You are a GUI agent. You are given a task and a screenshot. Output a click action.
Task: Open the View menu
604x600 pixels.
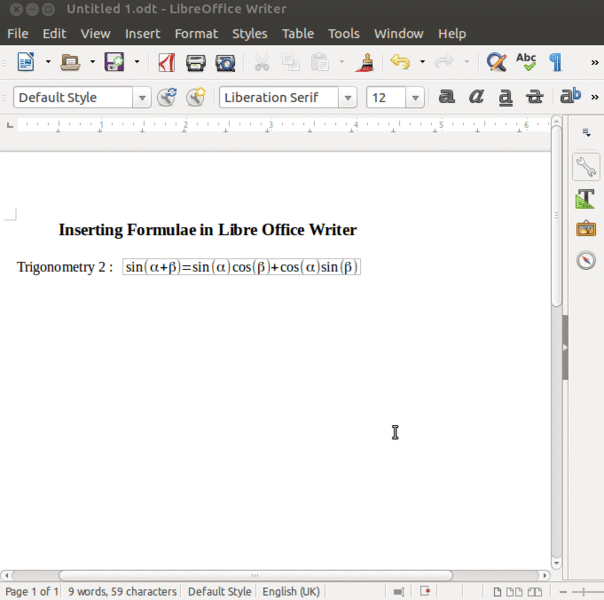95,34
